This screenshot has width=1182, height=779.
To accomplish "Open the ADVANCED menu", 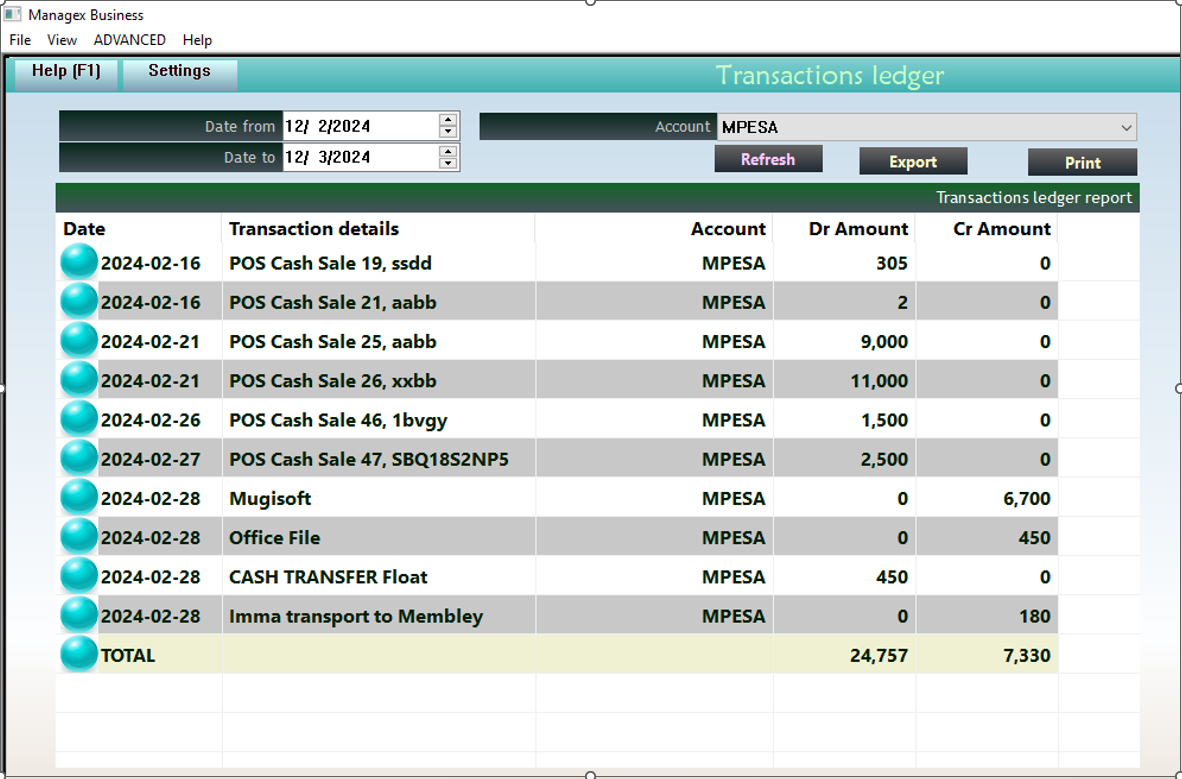I will click(x=129, y=40).
